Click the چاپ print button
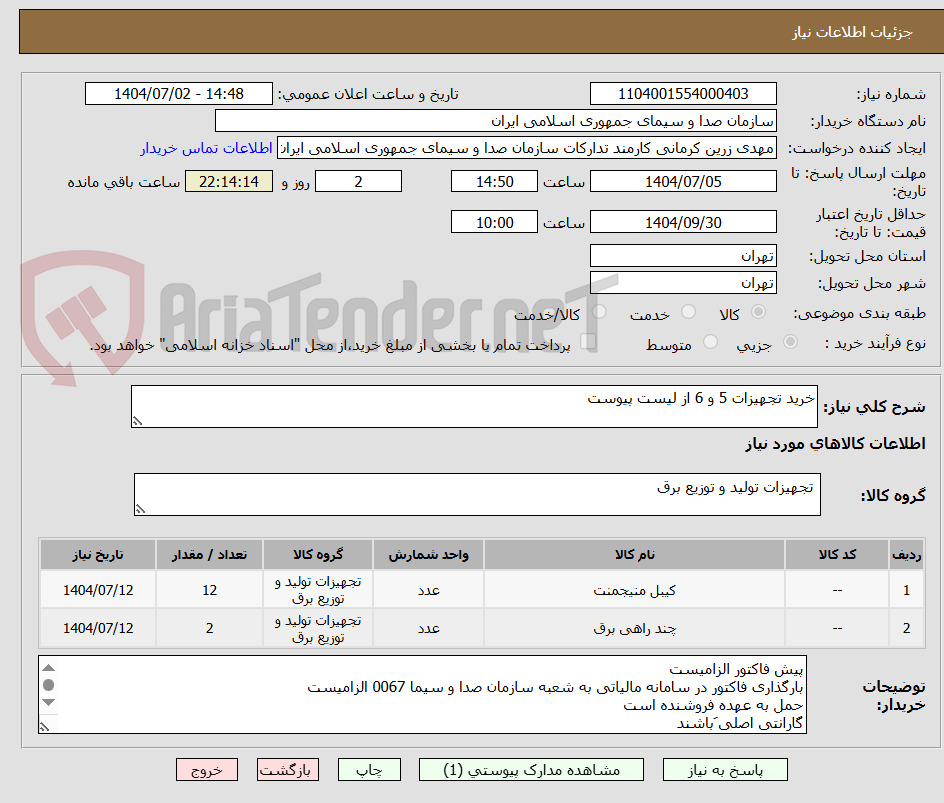The image size is (944, 803). [x=369, y=769]
